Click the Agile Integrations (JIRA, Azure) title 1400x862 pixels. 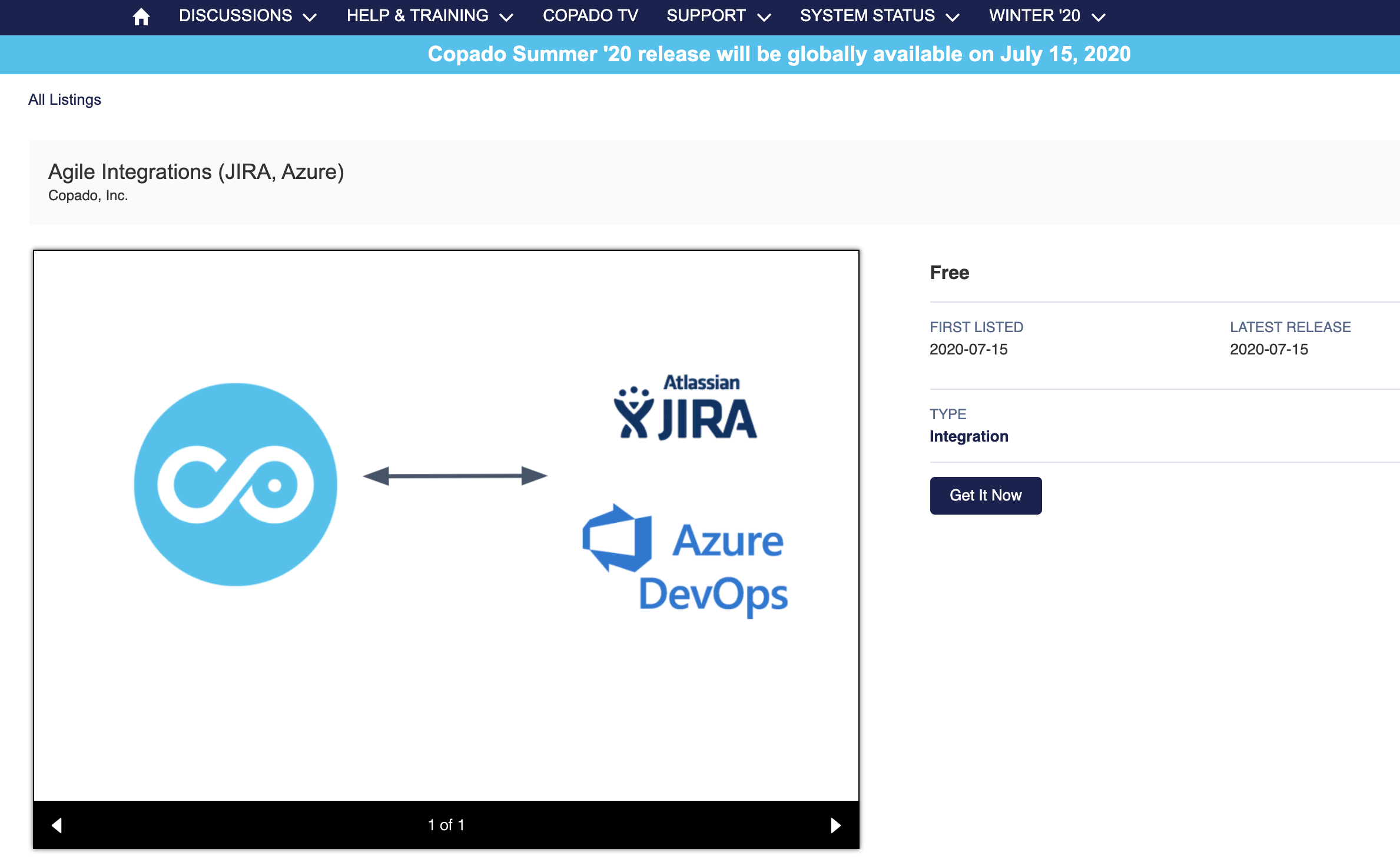(x=196, y=172)
